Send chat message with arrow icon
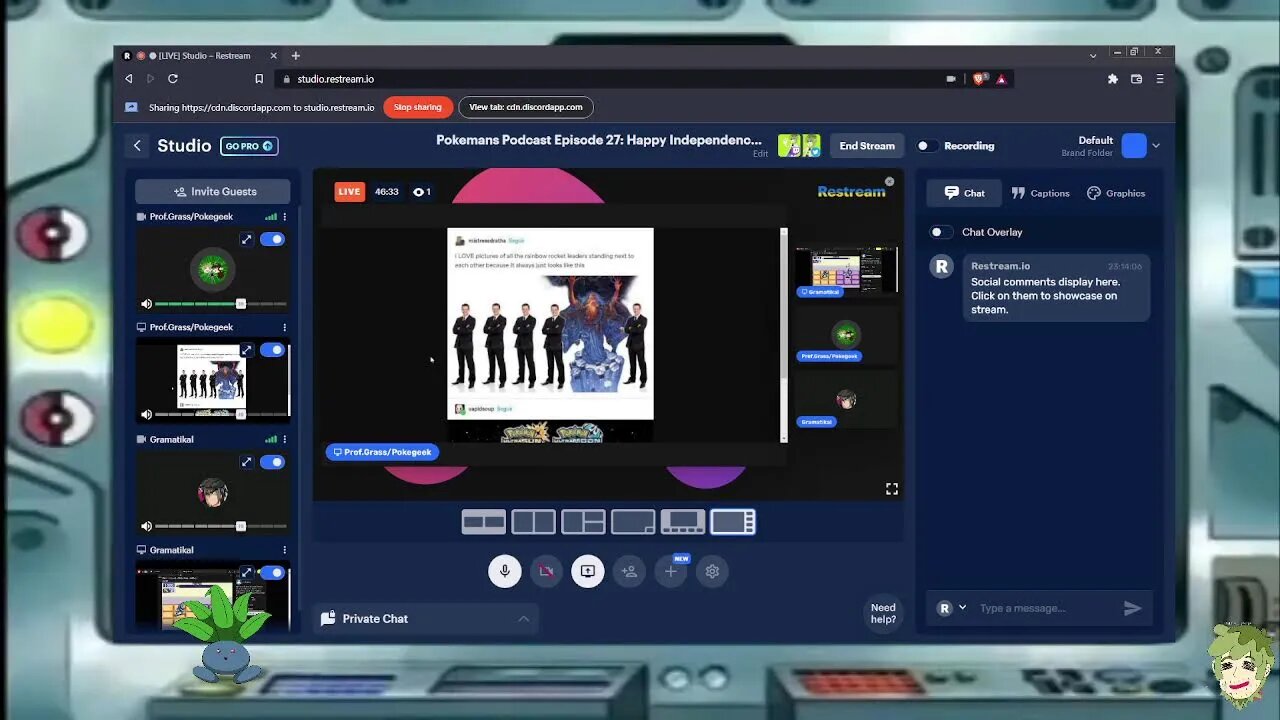 click(1132, 608)
